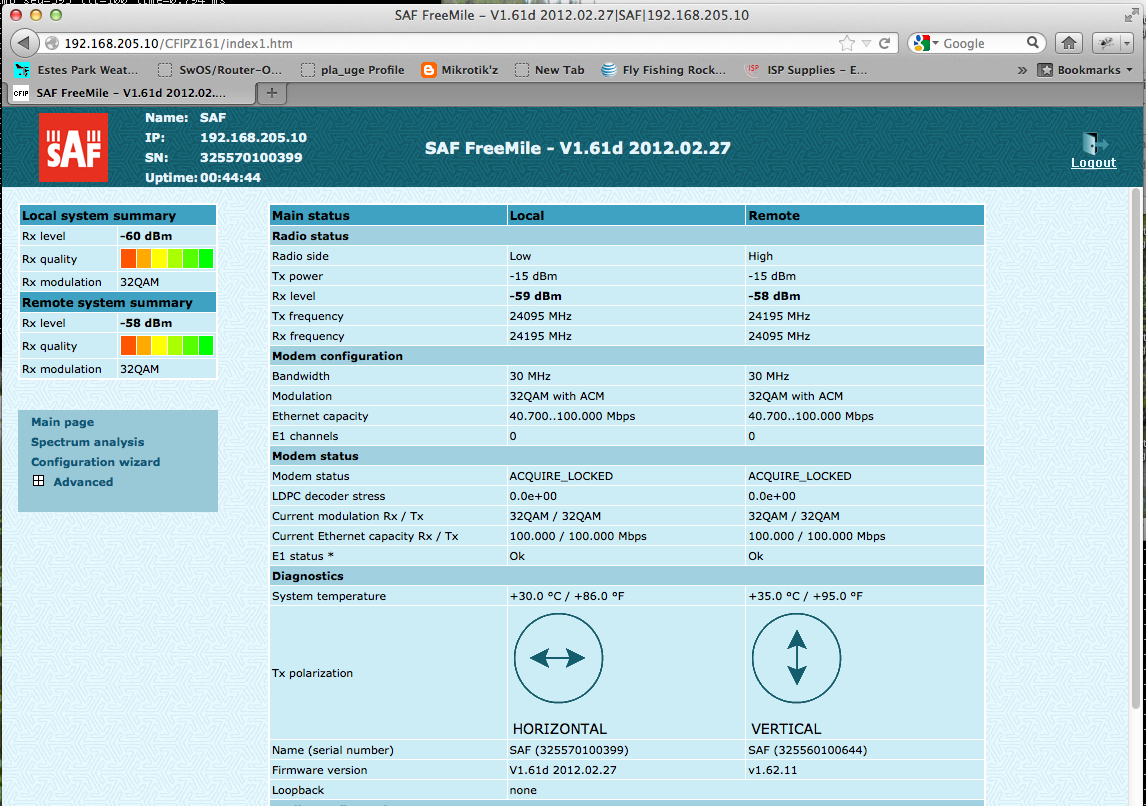Open the Fly Fishing Rock... bookmark
The image size is (1146, 806).
pyautogui.click(x=664, y=70)
